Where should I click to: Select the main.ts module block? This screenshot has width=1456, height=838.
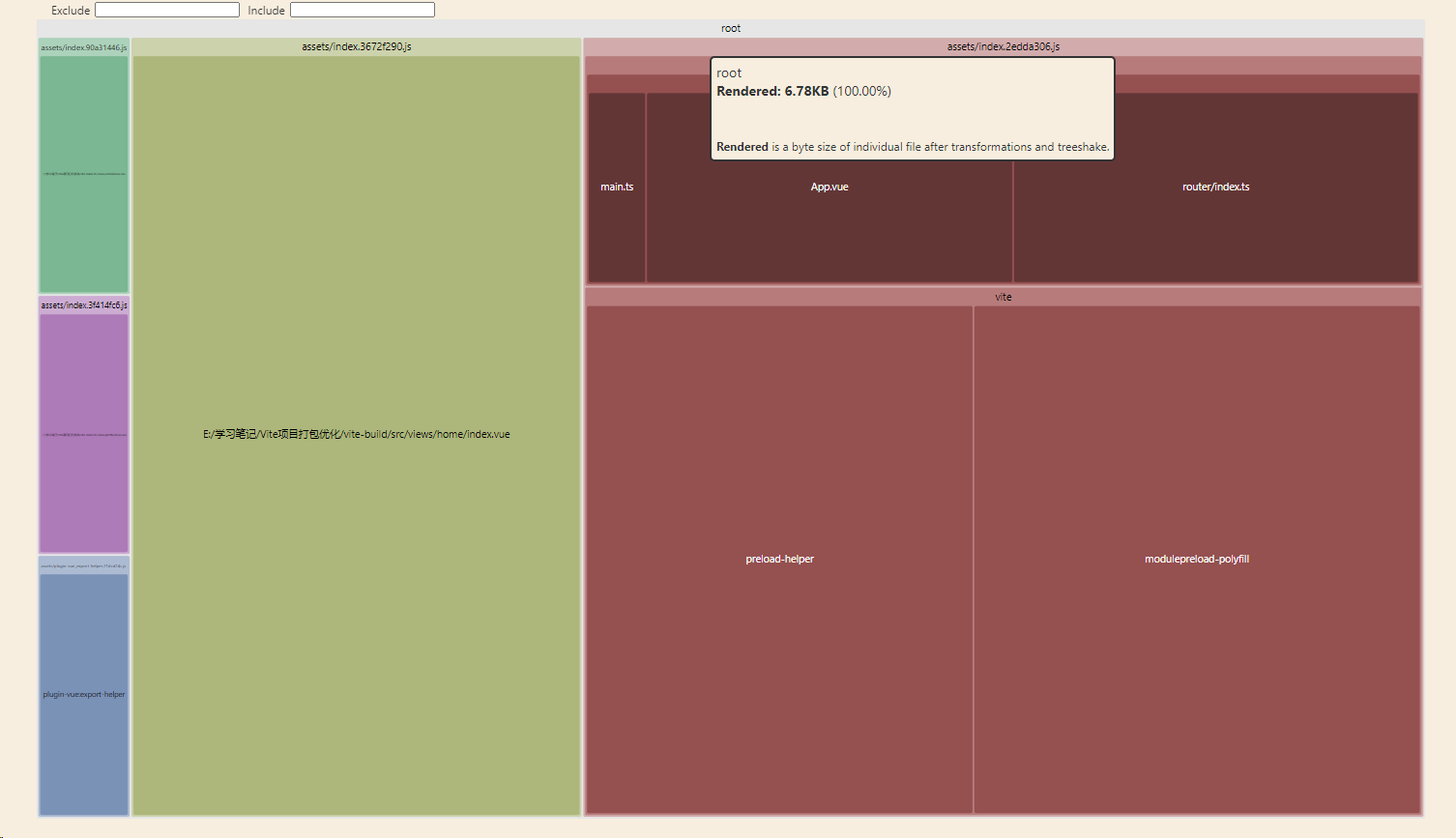pyautogui.click(x=617, y=188)
